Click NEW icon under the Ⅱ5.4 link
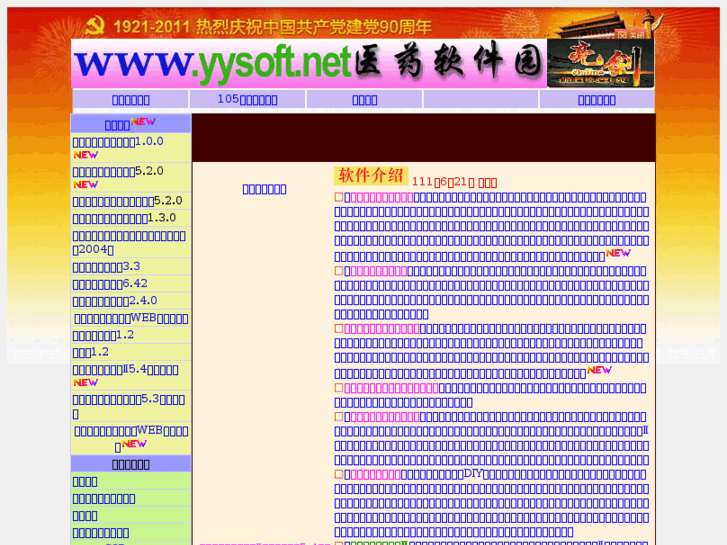The height and width of the screenshot is (545, 727). [86, 383]
